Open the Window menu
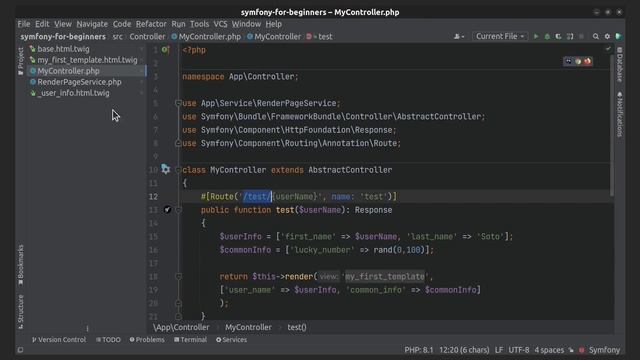 click(x=247, y=24)
